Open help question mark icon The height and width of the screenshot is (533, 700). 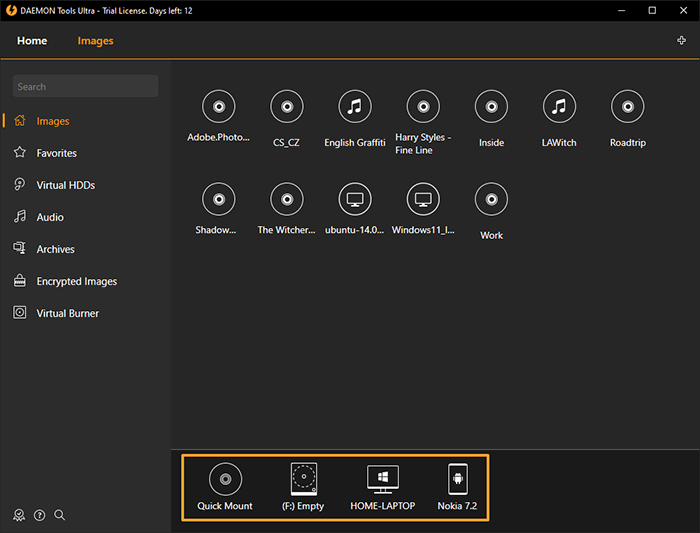(x=39, y=515)
